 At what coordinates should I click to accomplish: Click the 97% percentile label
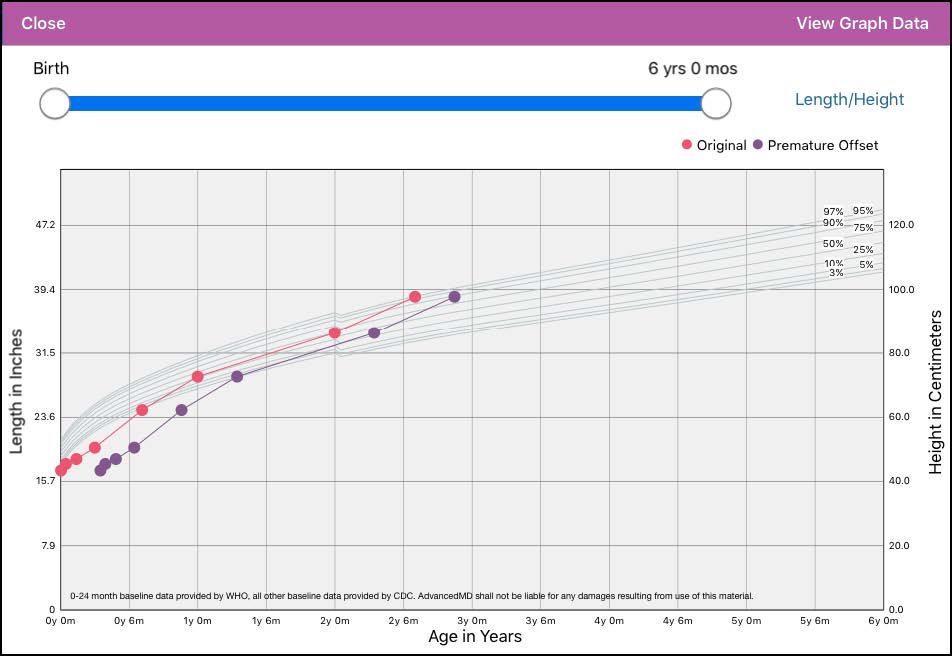[x=833, y=211]
